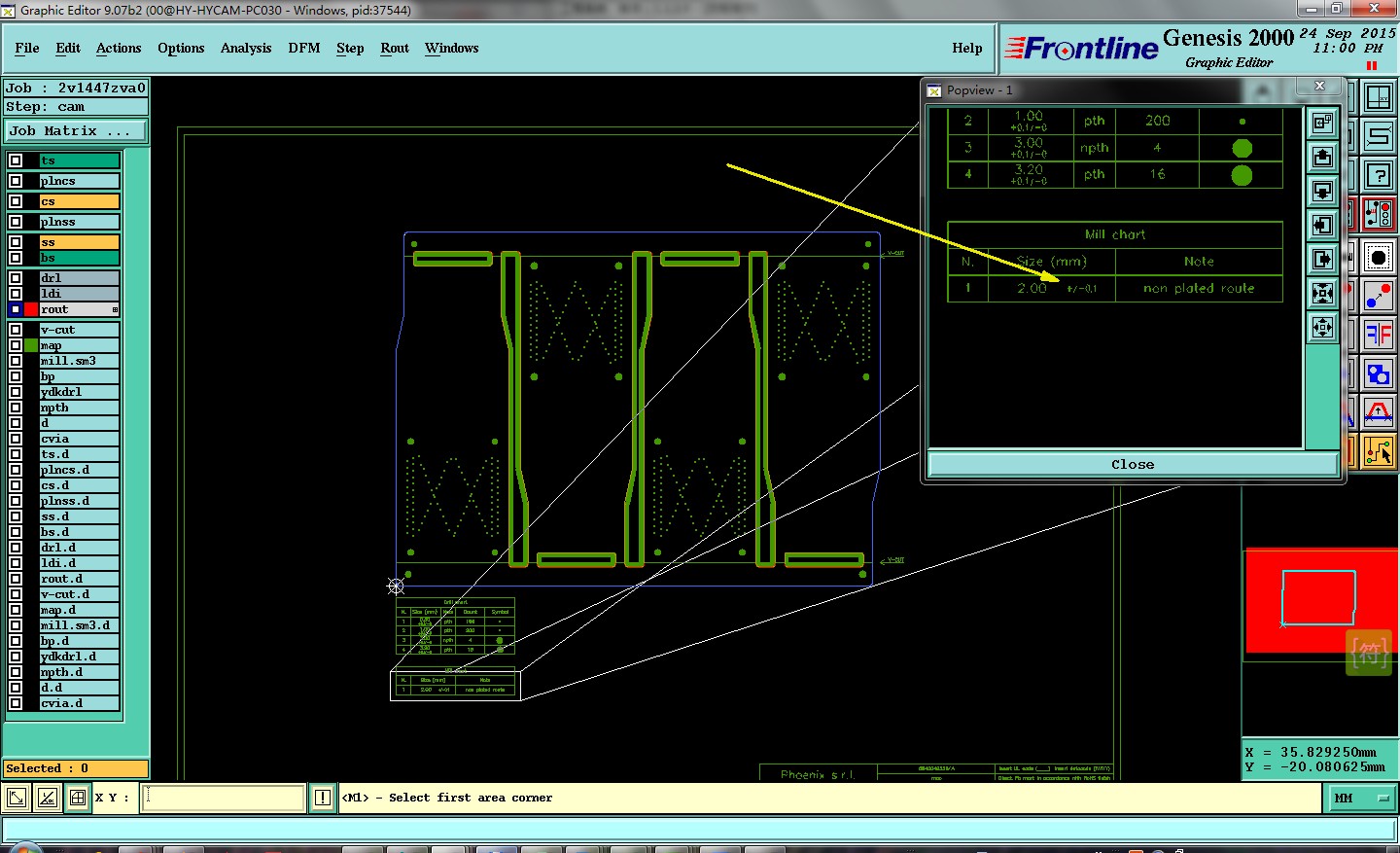The image size is (1400, 853).
Task: Click the red color swatch of rout layer
Action: pos(31,309)
